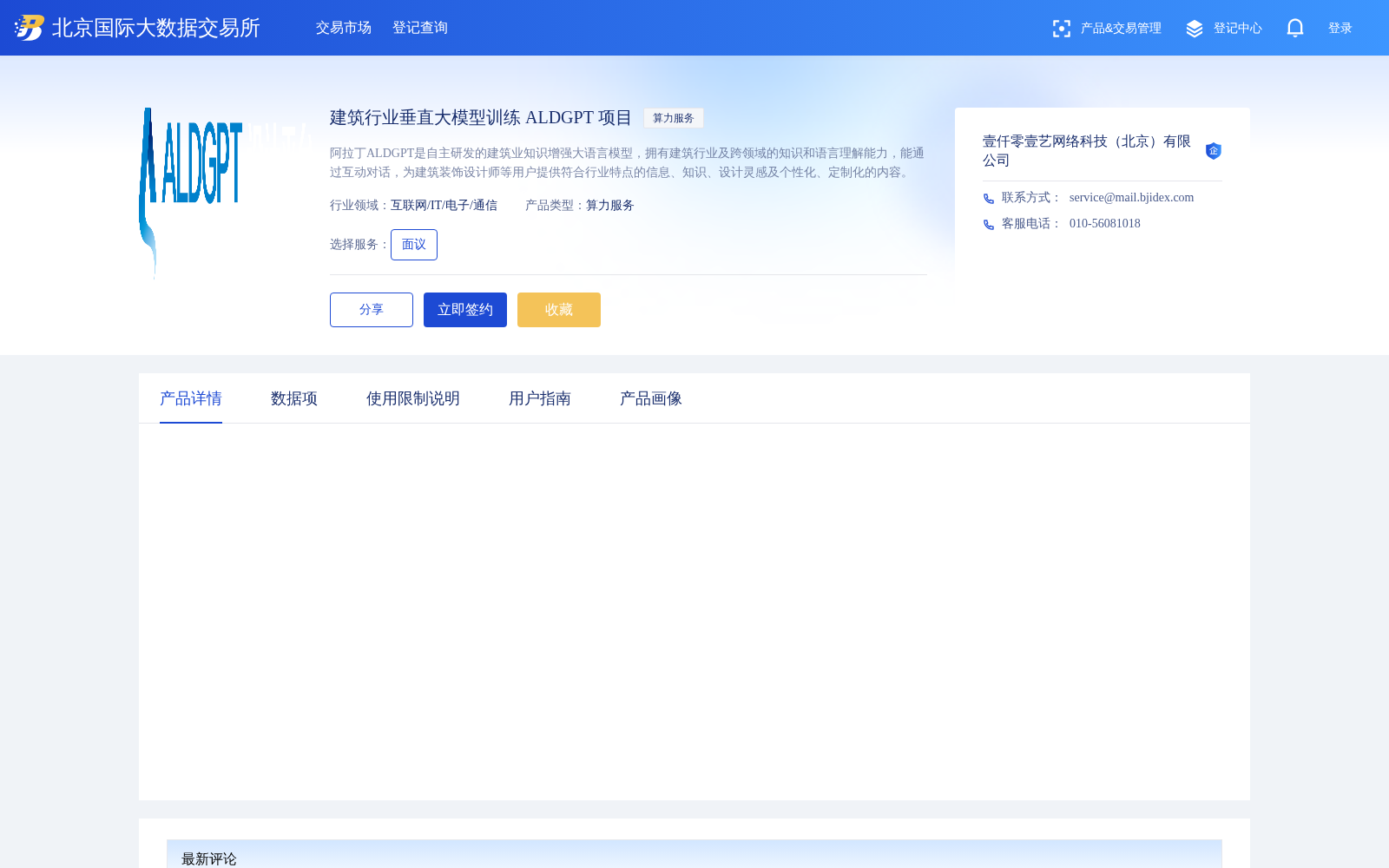Click phone icon beside 联系方式

pyautogui.click(x=989, y=199)
